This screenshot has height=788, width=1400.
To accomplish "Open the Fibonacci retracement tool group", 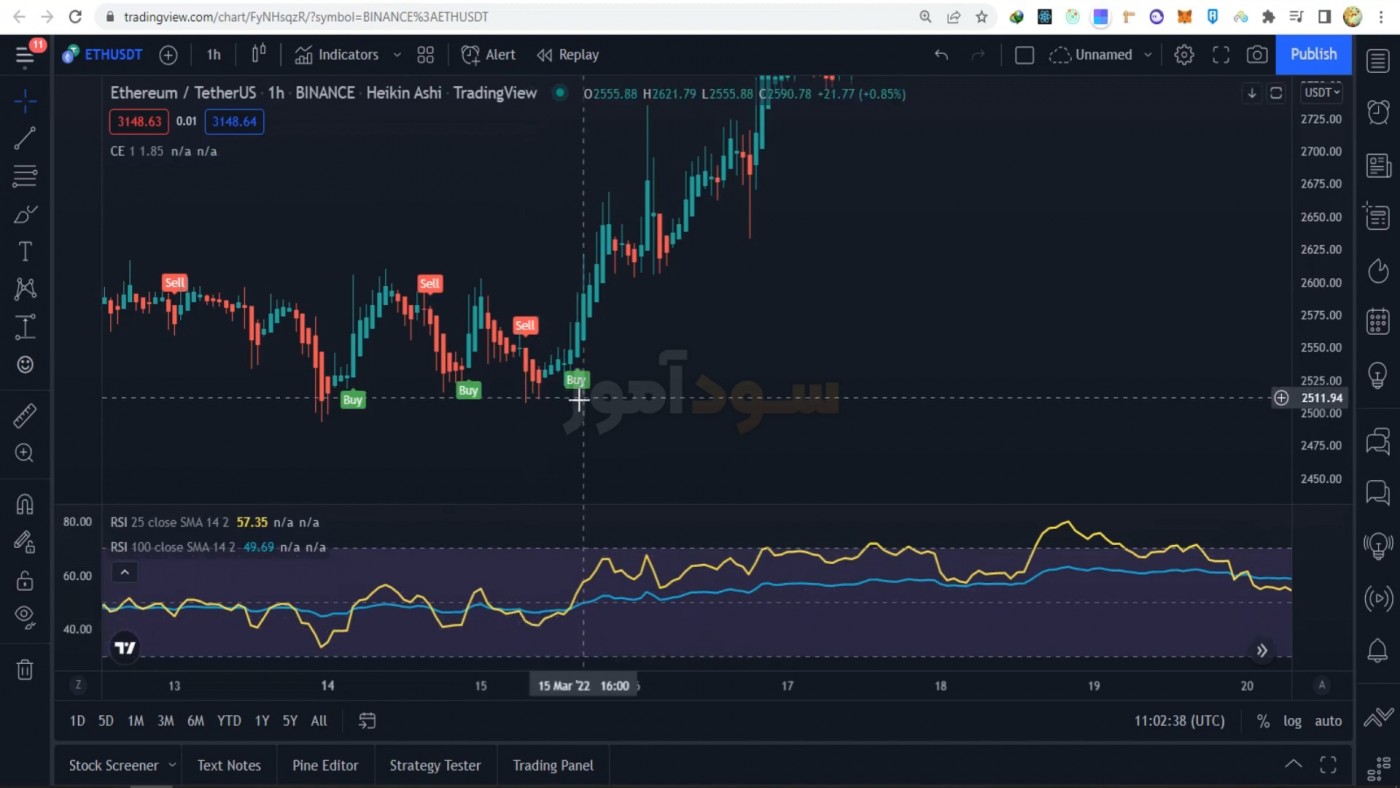I will click(x=25, y=176).
